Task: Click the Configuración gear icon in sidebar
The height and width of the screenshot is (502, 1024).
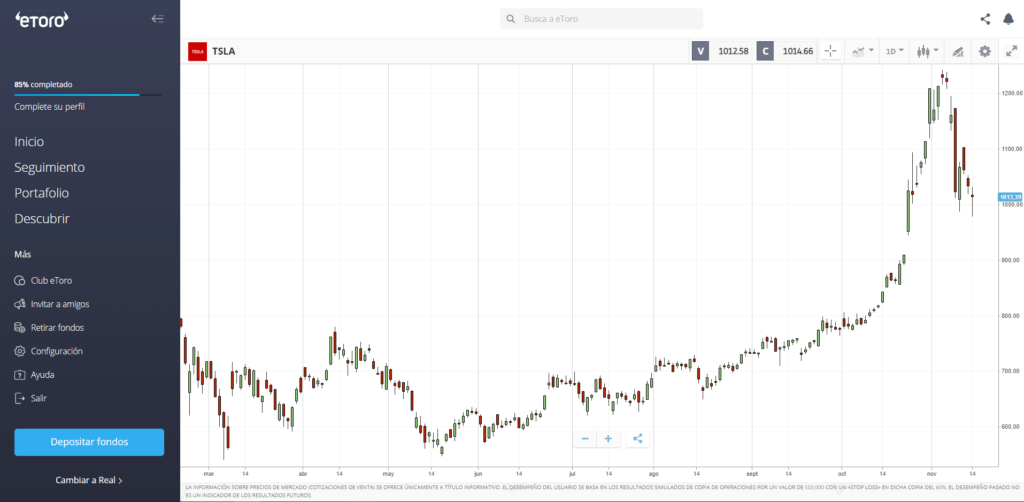Action: click(20, 351)
